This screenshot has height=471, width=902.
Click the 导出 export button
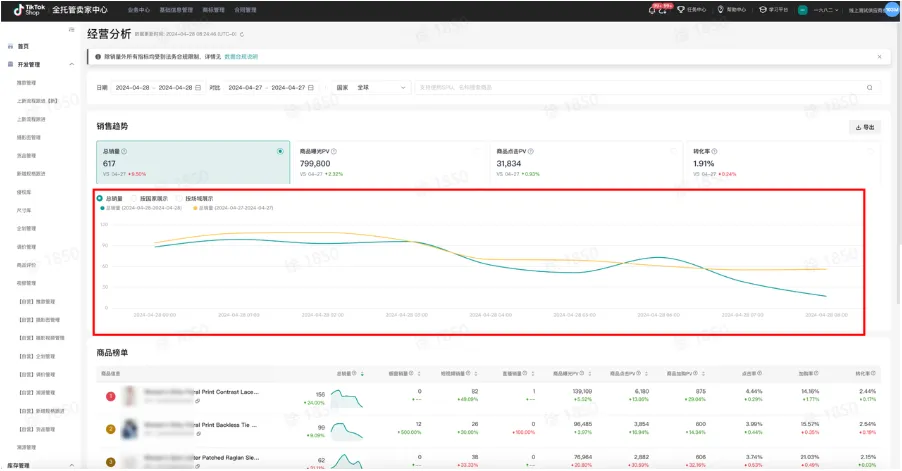(865, 127)
